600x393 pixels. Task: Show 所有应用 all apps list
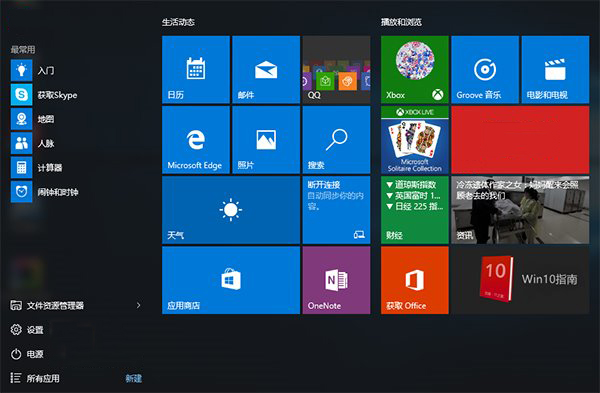click(35, 378)
